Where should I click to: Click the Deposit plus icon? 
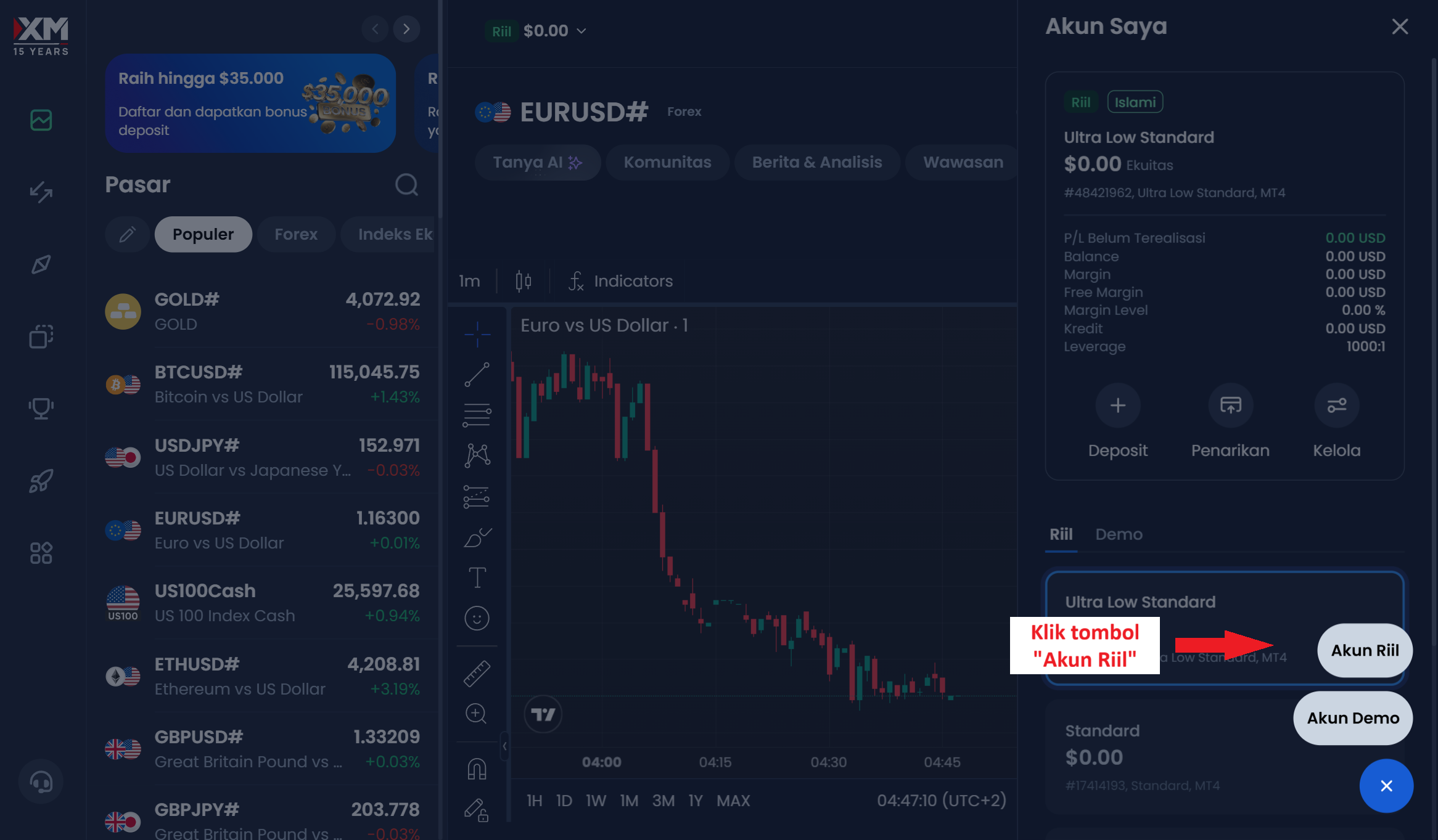click(x=1118, y=406)
